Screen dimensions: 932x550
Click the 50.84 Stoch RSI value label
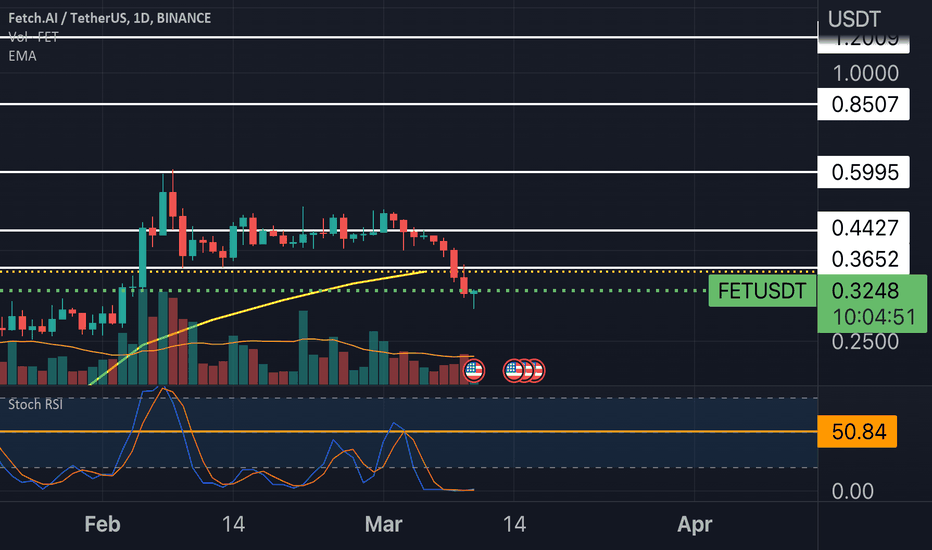pos(857,432)
